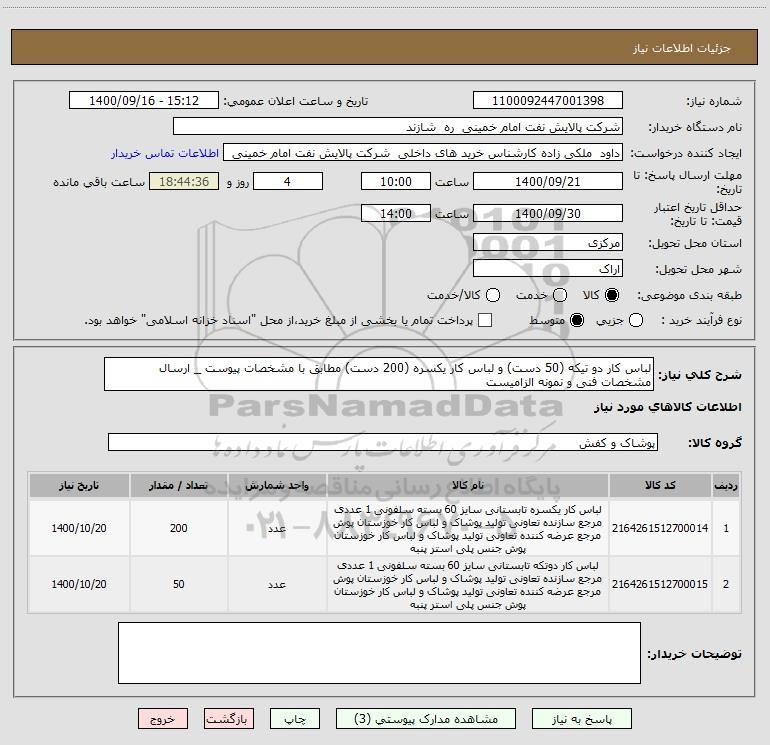Select the جزیی purchase type radio
Screen dimensions: 770x745
(636, 320)
